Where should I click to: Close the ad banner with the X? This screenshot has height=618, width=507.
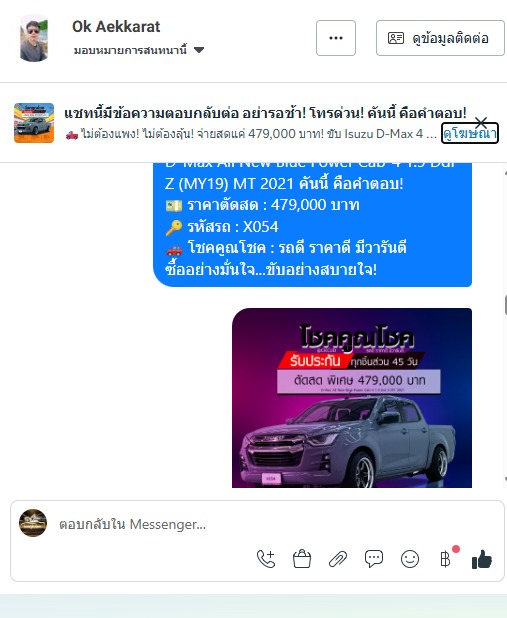[481, 123]
